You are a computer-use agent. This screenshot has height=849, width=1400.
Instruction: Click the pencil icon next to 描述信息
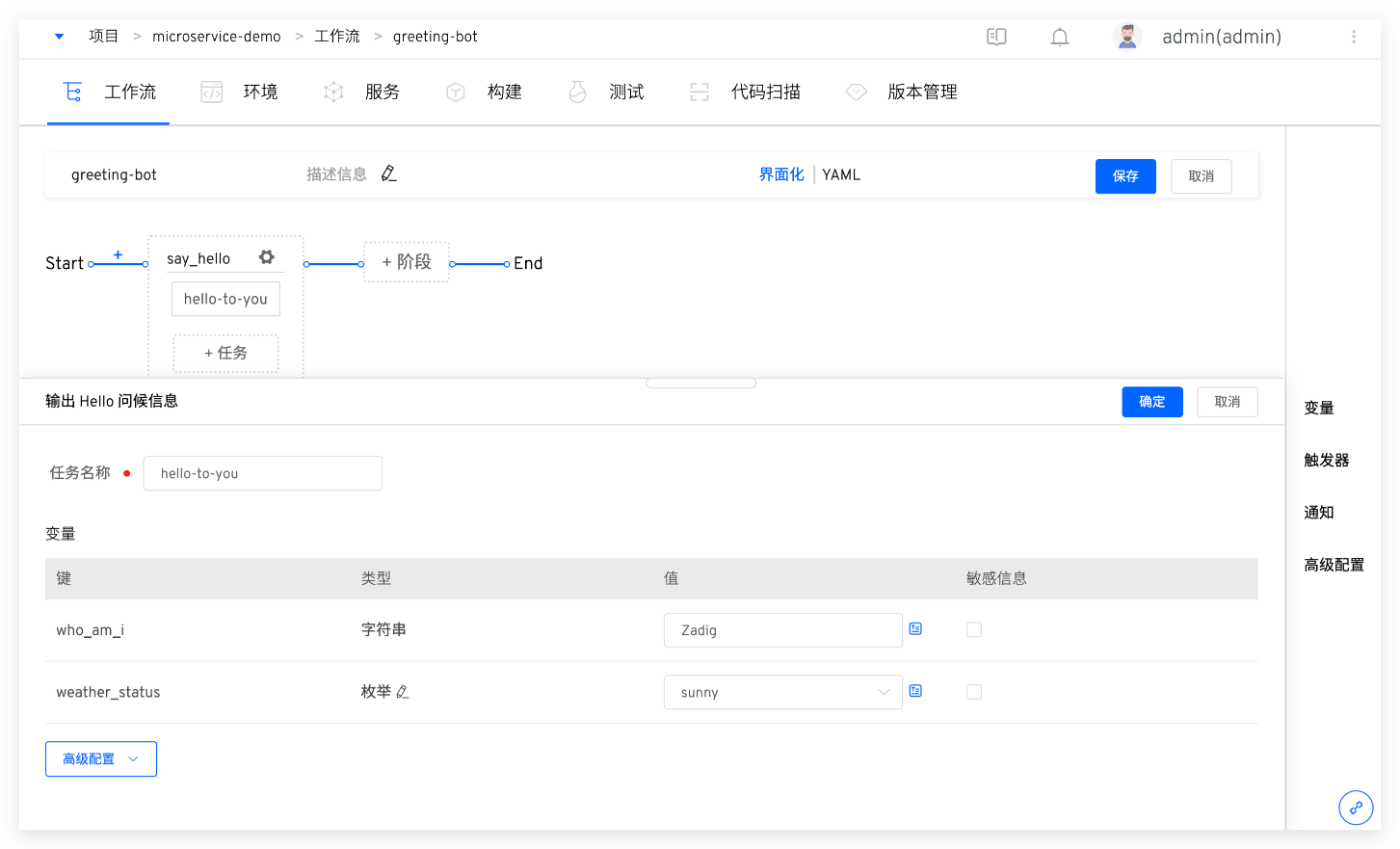tap(388, 173)
